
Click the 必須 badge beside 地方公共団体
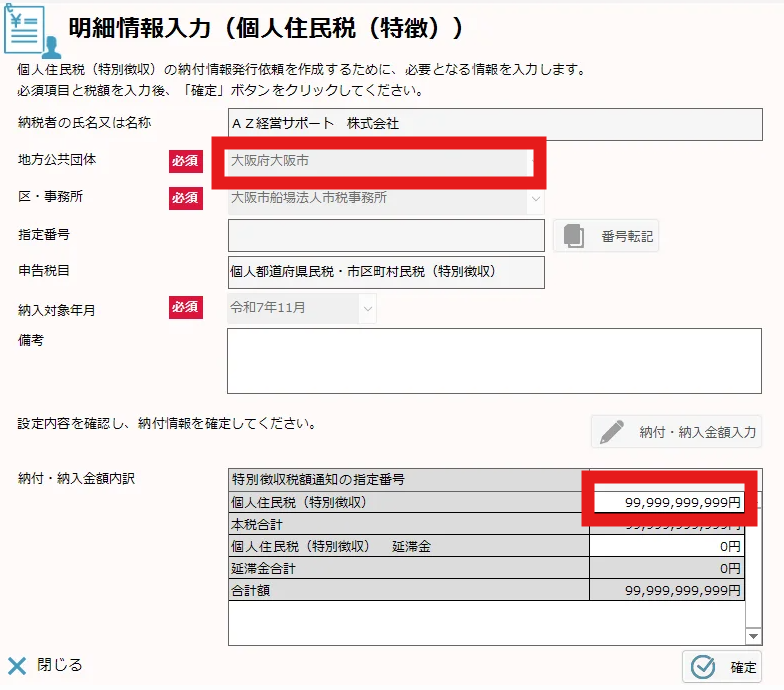tap(185, 160)
